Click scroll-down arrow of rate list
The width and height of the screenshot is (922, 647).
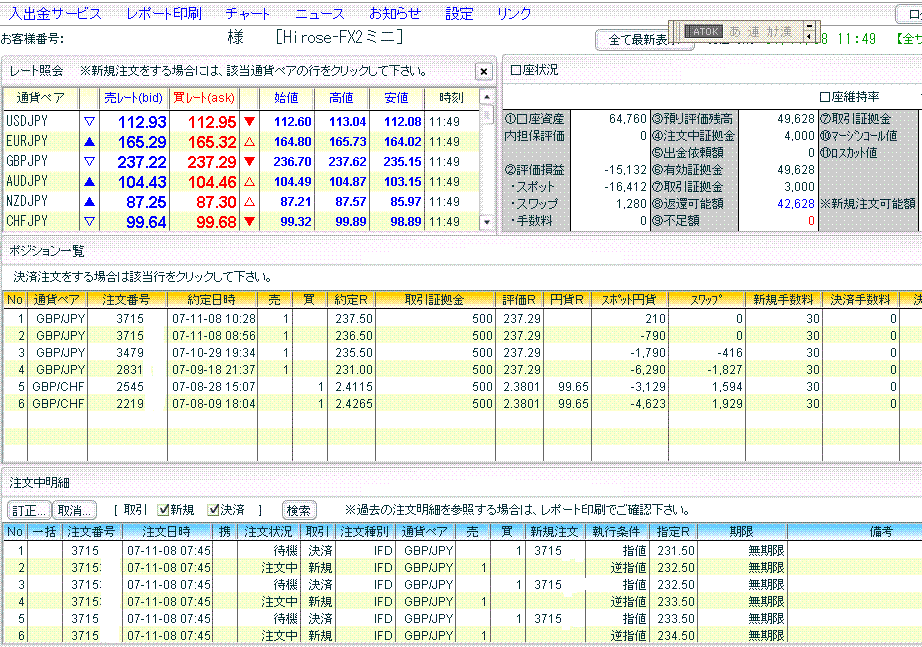pos(486,222)
